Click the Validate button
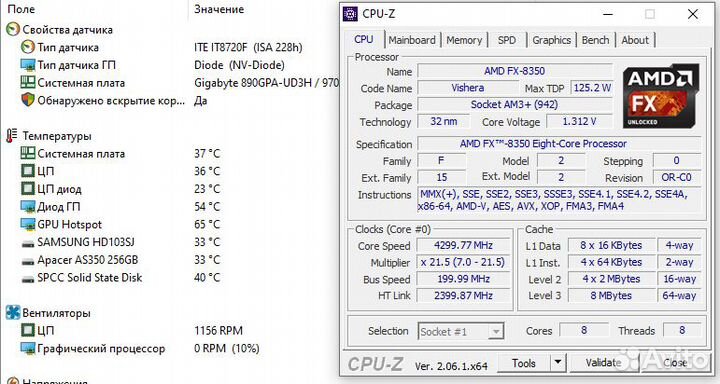The image size is (720, 384). (x=603, y=363)
